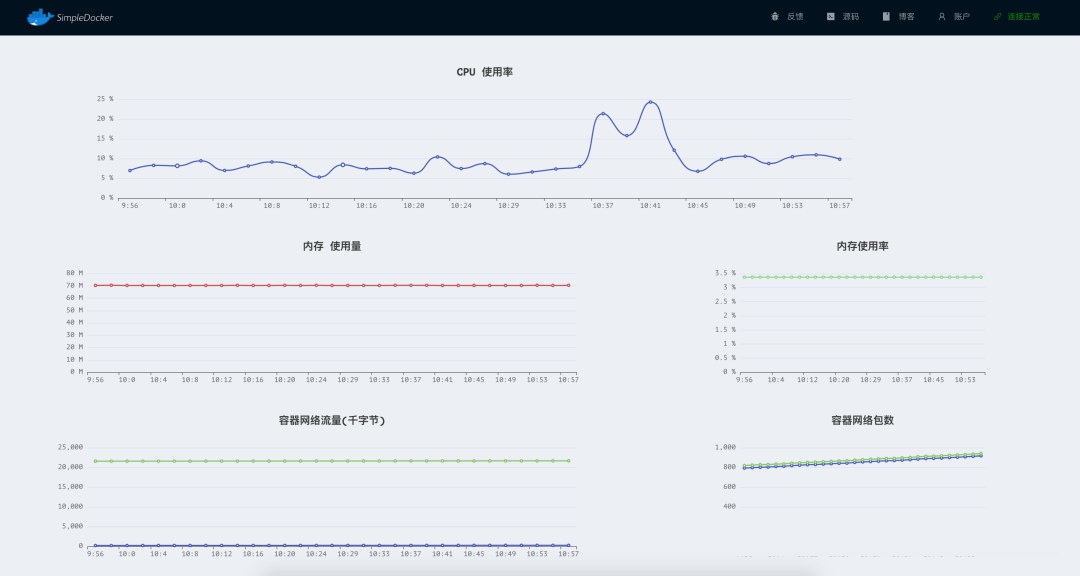
Task: Click the Docker whale logo icon
Action: (39, 17)
